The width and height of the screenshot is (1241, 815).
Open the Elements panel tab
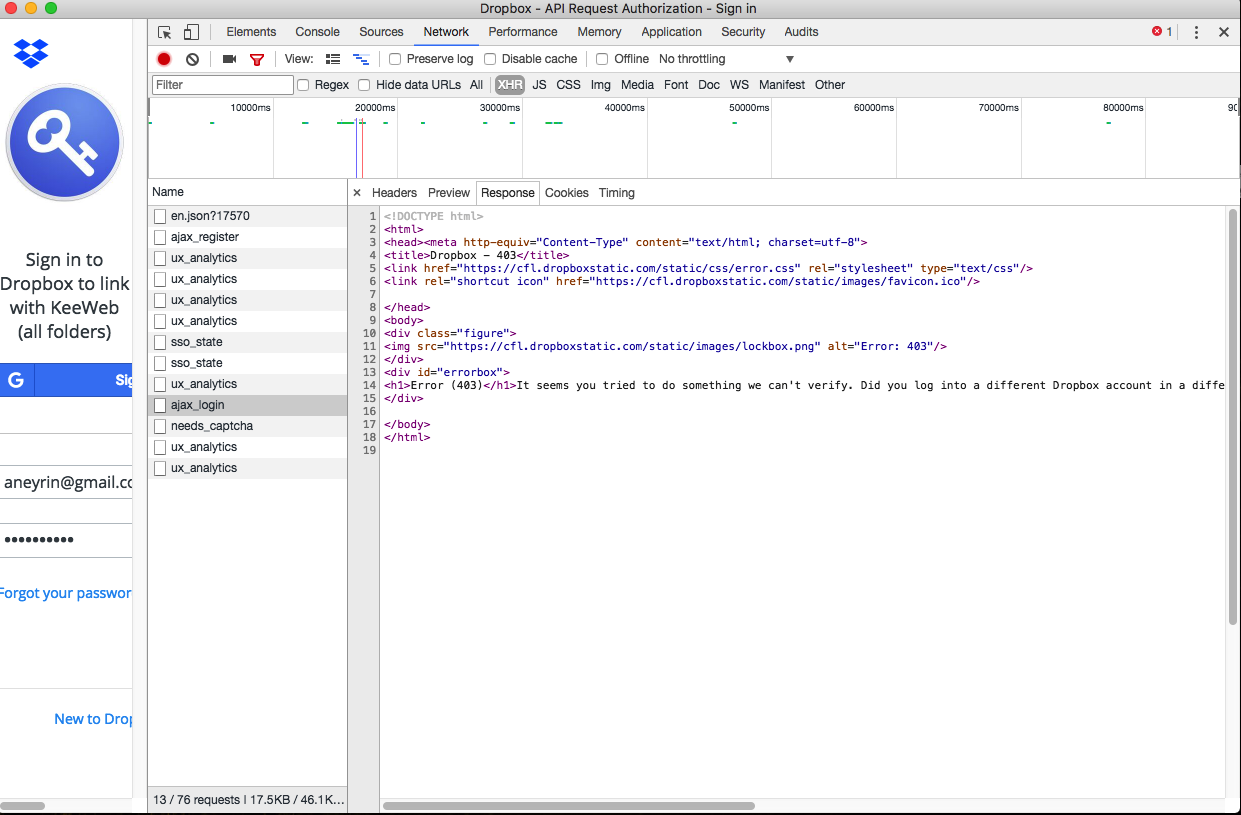pyautogui.click(x=251, y=32)
